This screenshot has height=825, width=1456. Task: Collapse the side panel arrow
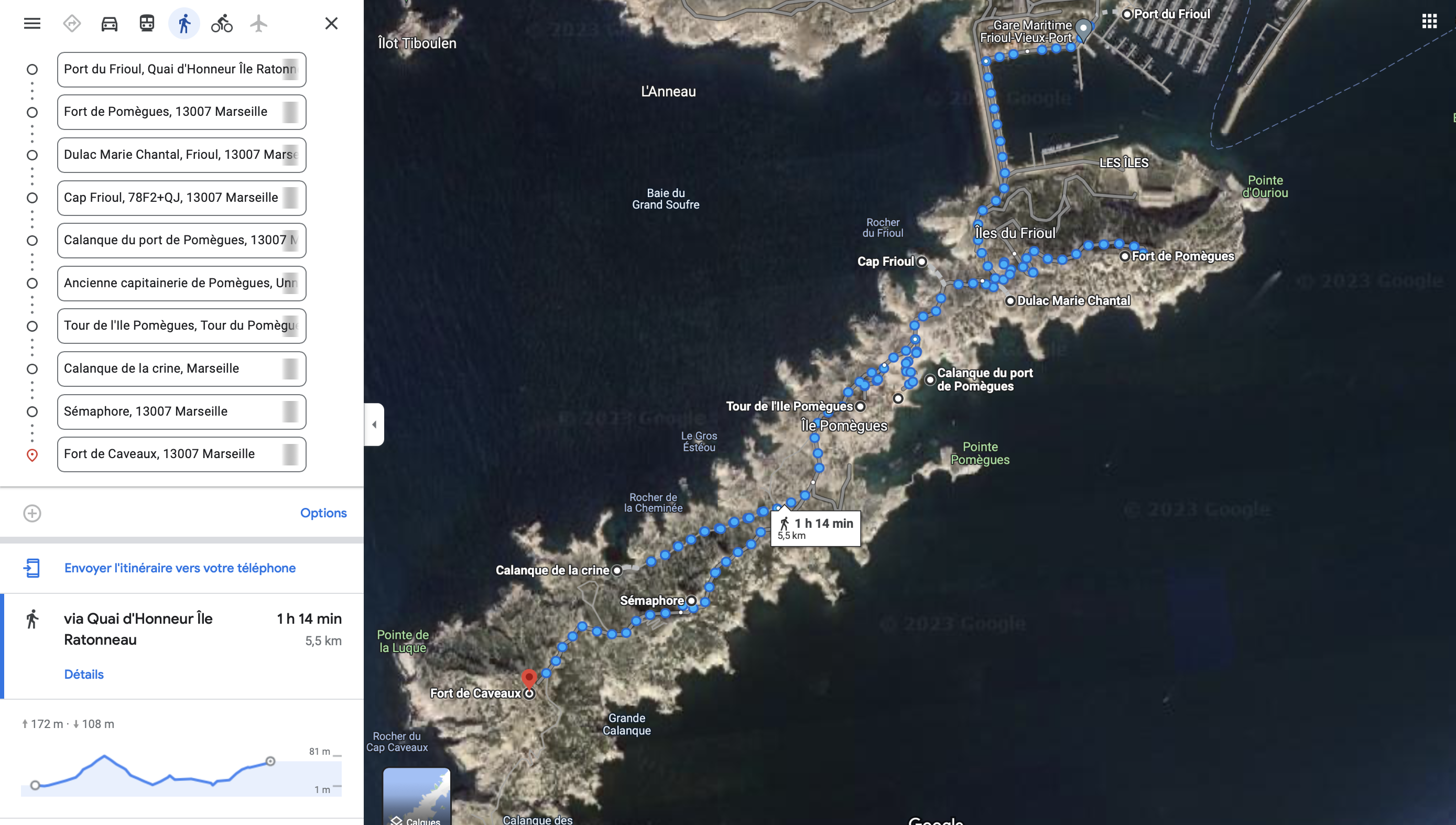pos(374,425)
